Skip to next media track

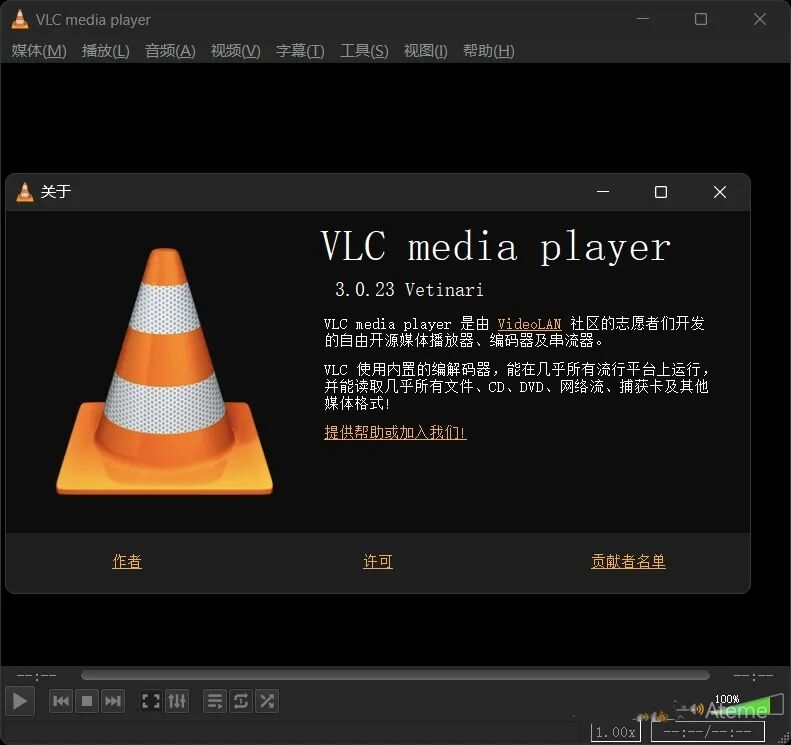(112, 701)
